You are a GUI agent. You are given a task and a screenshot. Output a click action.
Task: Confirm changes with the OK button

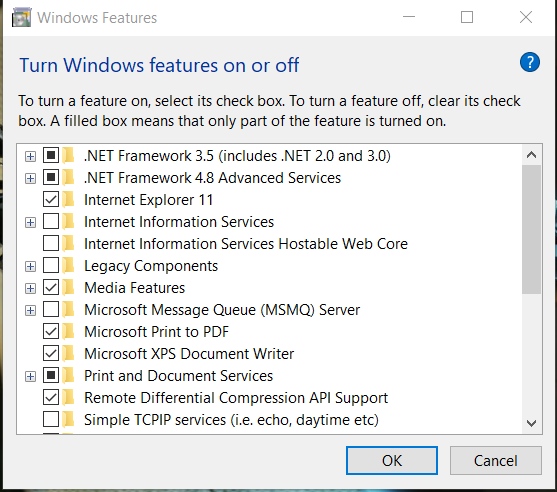[x=392, y=460]
